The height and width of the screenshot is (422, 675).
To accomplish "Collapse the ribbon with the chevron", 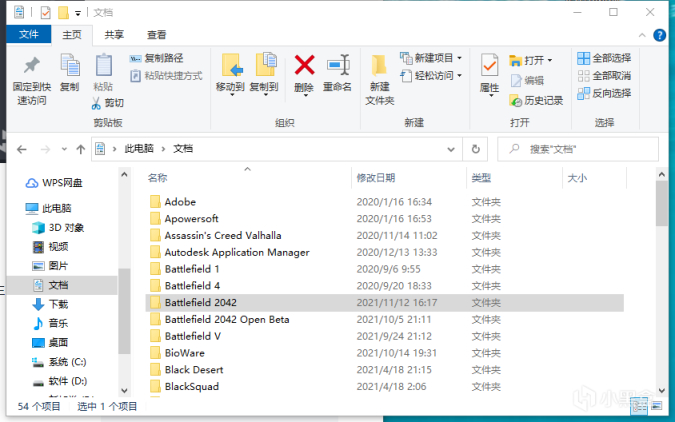I will point(642,35).
